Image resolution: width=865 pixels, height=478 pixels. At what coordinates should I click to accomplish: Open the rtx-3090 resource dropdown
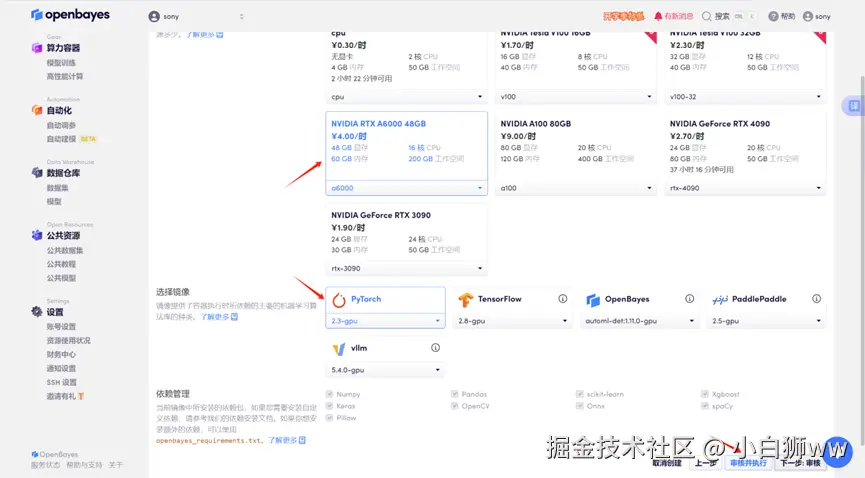[407, 268]
